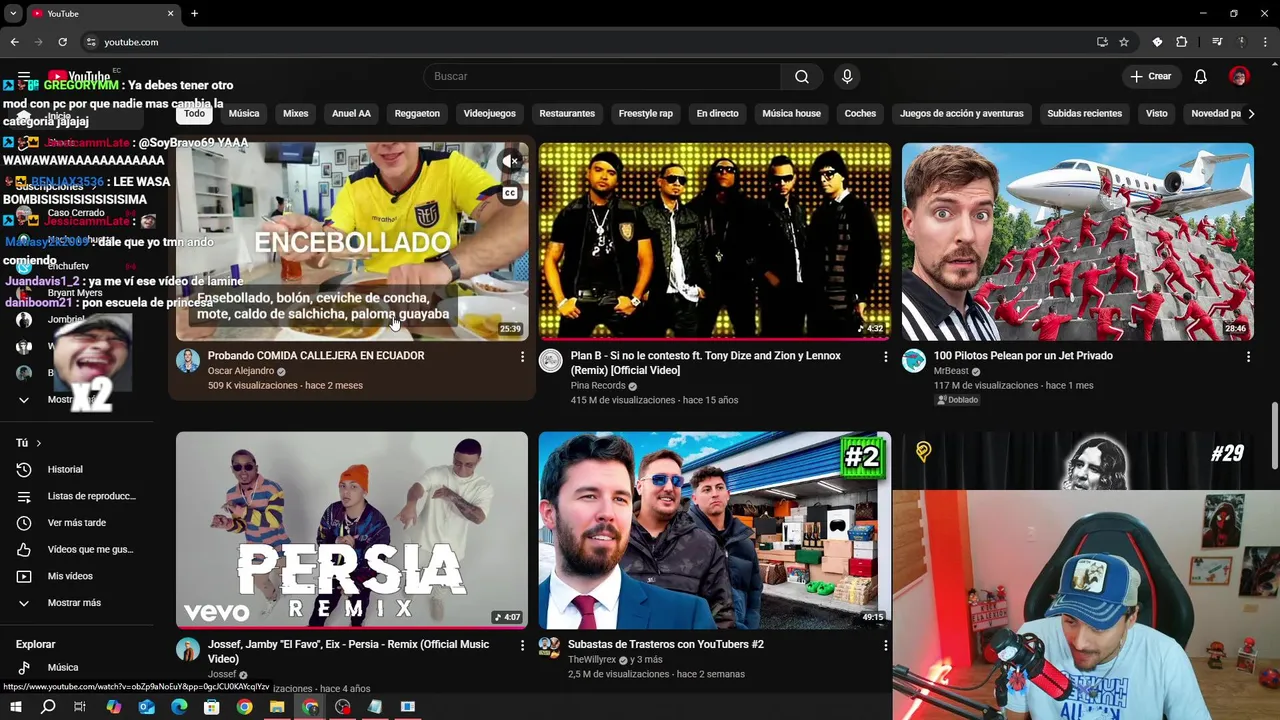Select the Mixes filter chip
Viewport: 1280px width, 720px height.
pos(296,114)
